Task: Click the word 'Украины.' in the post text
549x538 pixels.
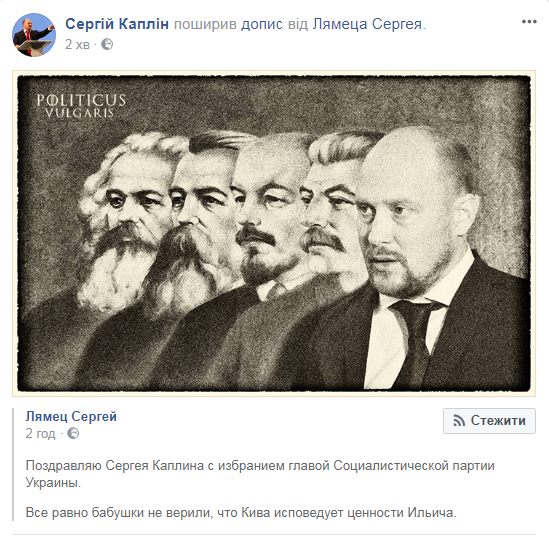Action: tap(53, 482)
